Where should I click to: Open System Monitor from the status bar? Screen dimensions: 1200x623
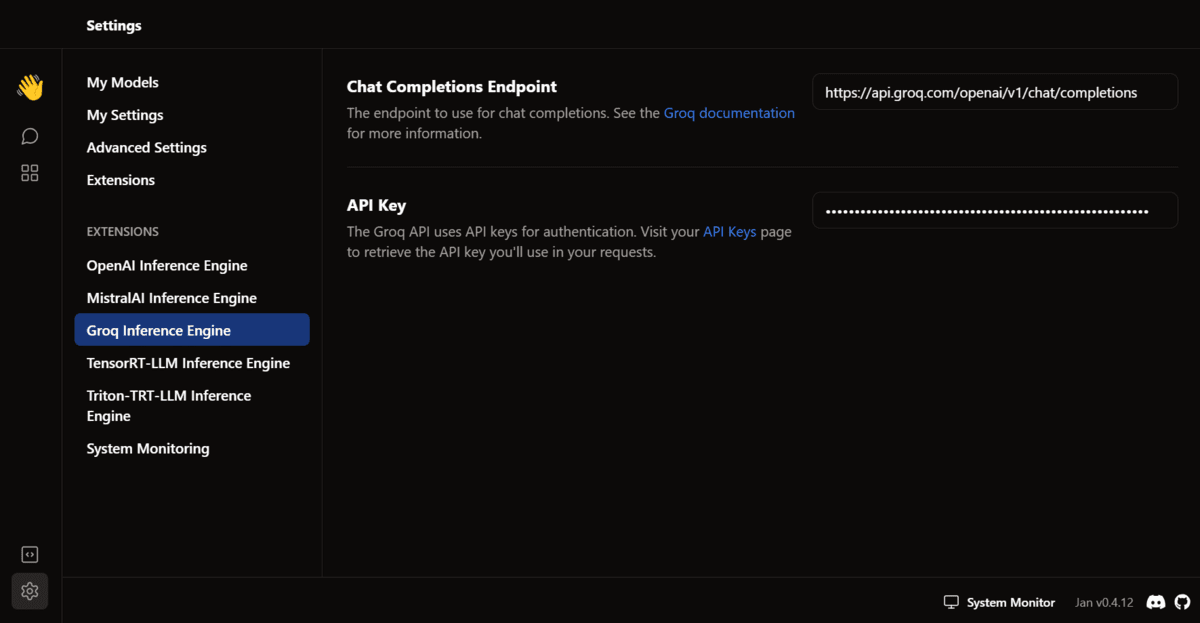[999, 602]
